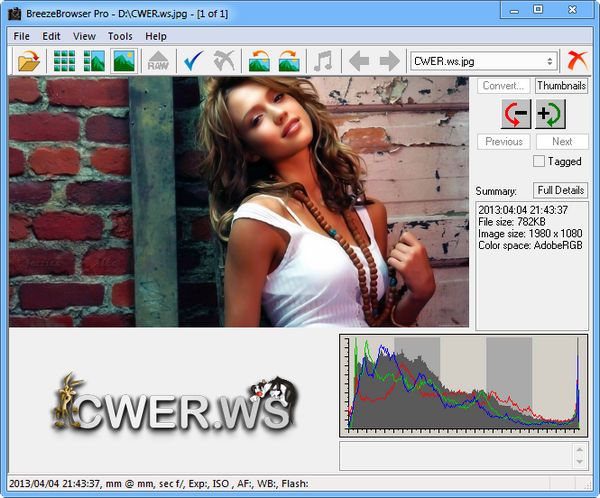Open the Help menu
The image size is (600, 498).
point(156,36)
